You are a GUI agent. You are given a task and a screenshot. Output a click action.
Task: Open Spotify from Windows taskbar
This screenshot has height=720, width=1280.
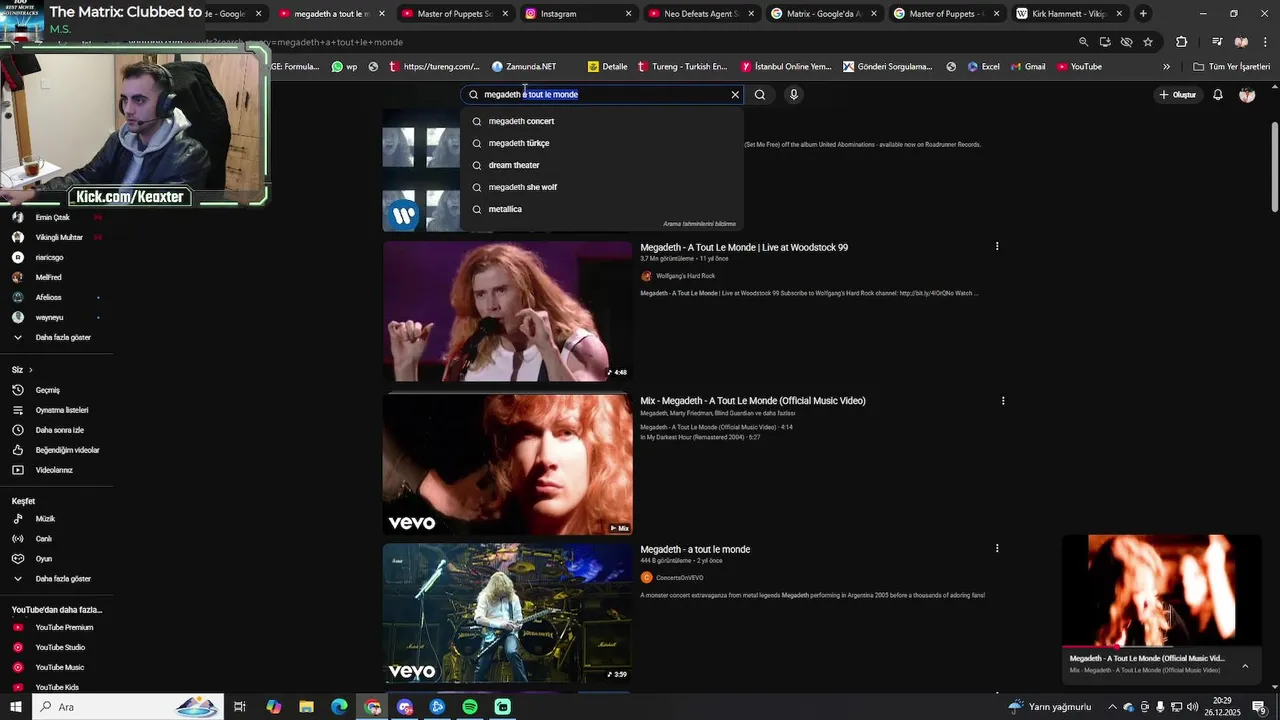point(470,707)
